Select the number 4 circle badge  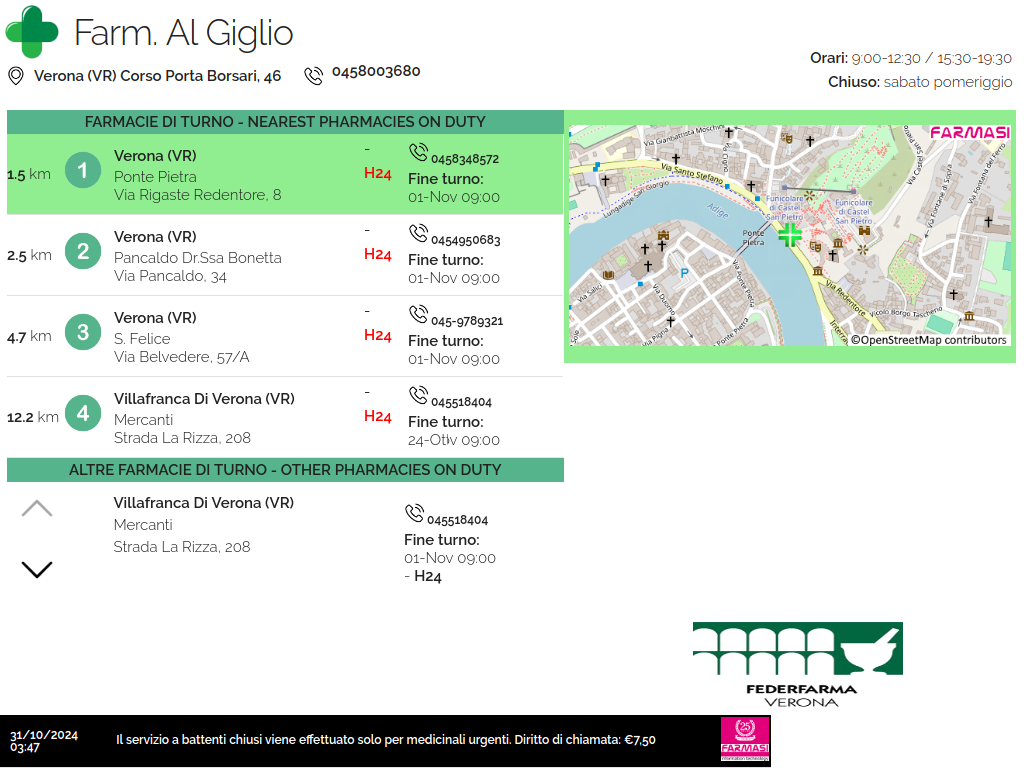[83, 414]
